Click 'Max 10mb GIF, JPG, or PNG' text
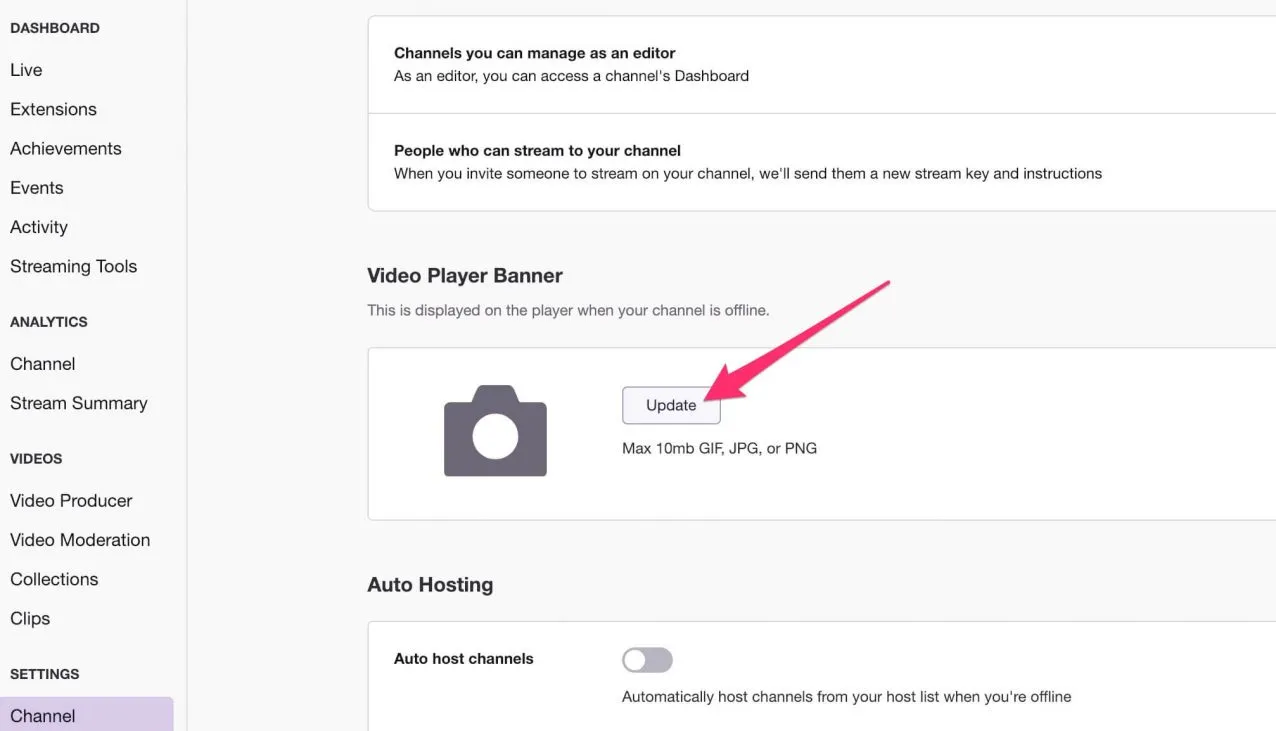The image size is (1276, 731). [719, 448]
